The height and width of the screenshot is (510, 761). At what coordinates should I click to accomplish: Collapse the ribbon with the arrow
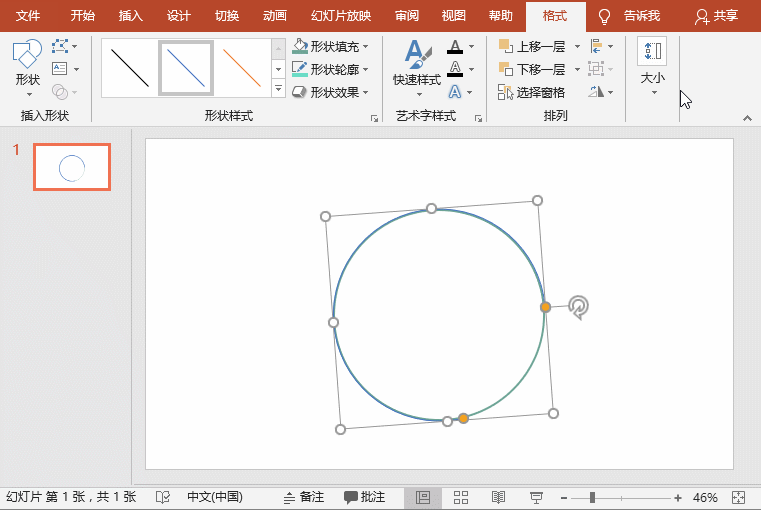[747, 118]
